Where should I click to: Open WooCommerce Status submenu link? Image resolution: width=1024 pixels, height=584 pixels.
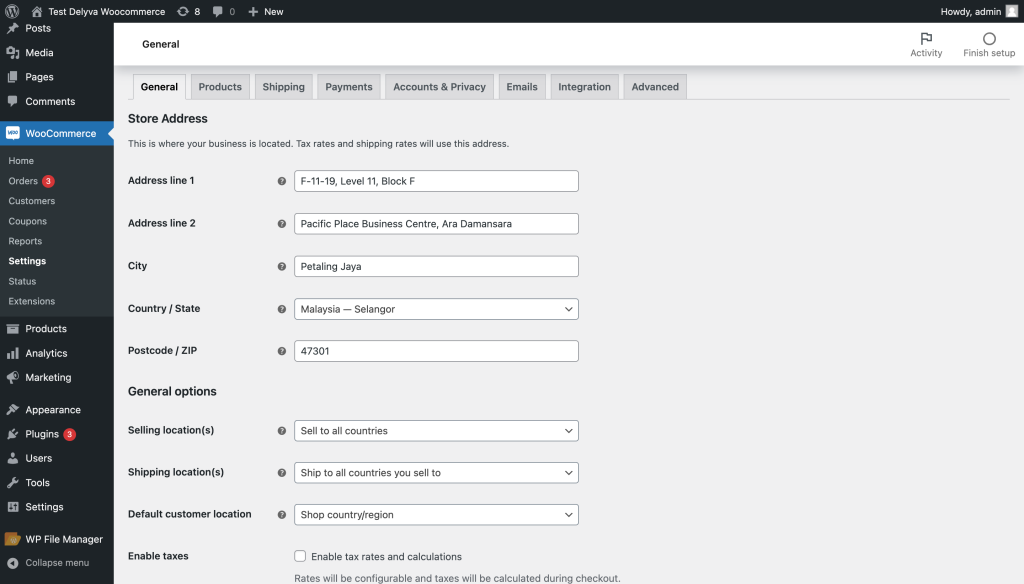pyautogui.click(x=22, y=281)
